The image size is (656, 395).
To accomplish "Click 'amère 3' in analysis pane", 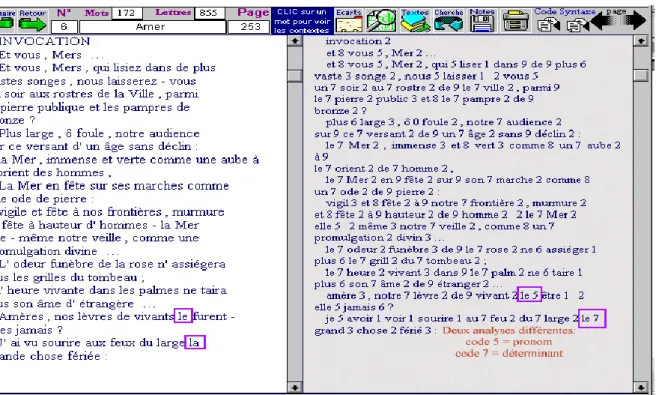I will pos(346,295).
